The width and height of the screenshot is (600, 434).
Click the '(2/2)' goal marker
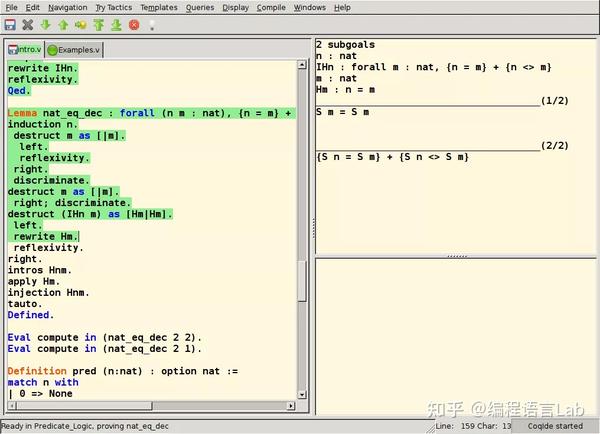click(x=554, y=146)
